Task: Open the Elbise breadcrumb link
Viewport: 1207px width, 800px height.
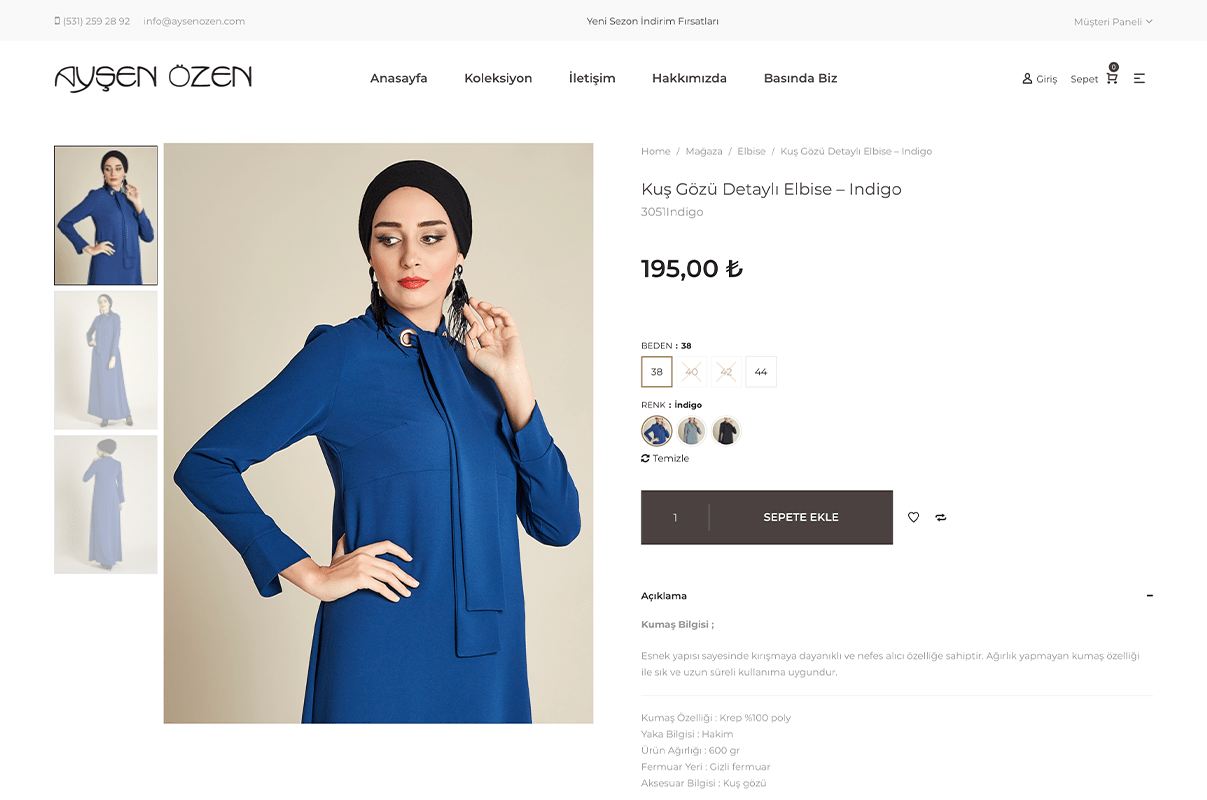Action: click(x=751, y=151)
